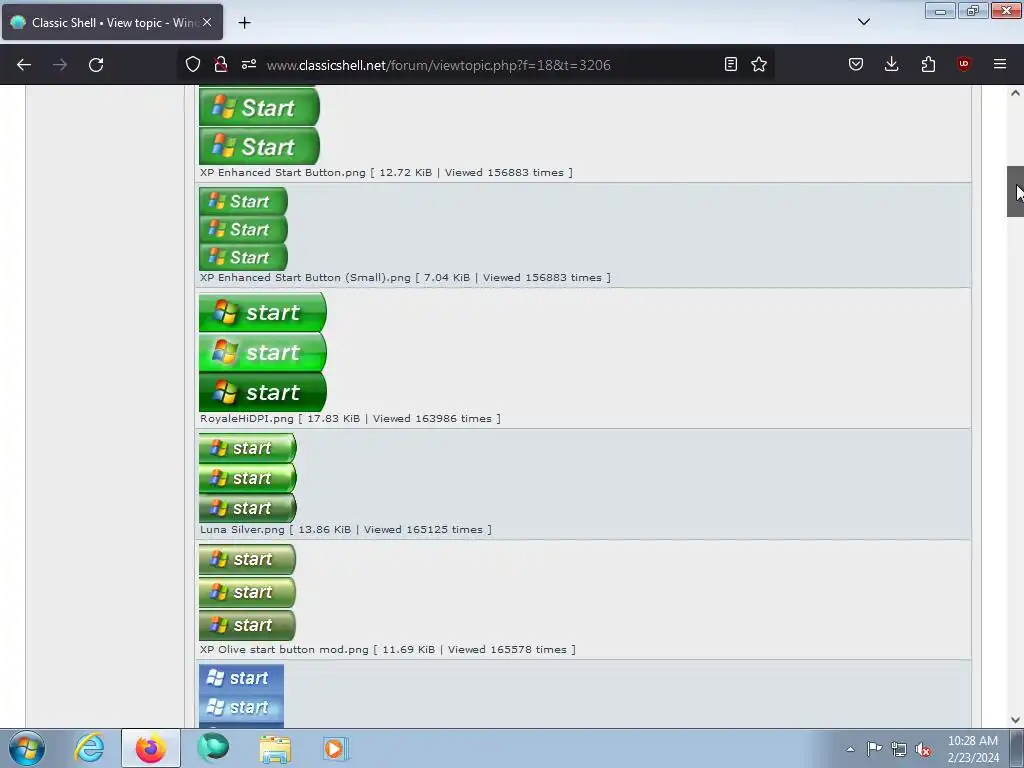Click the caption 'RoyaleHiDPI.png'

pyautogui.click(x=247, y=419)
